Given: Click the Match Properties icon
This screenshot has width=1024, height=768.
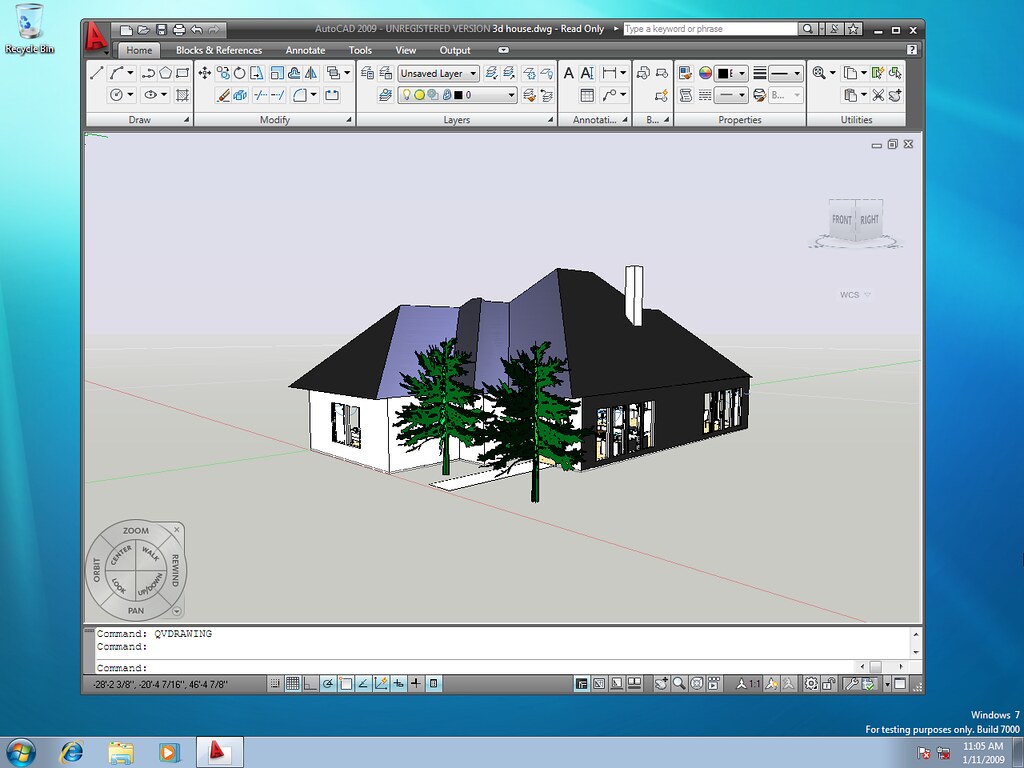Looking at the screenshot, I should [x=685, y=73].
